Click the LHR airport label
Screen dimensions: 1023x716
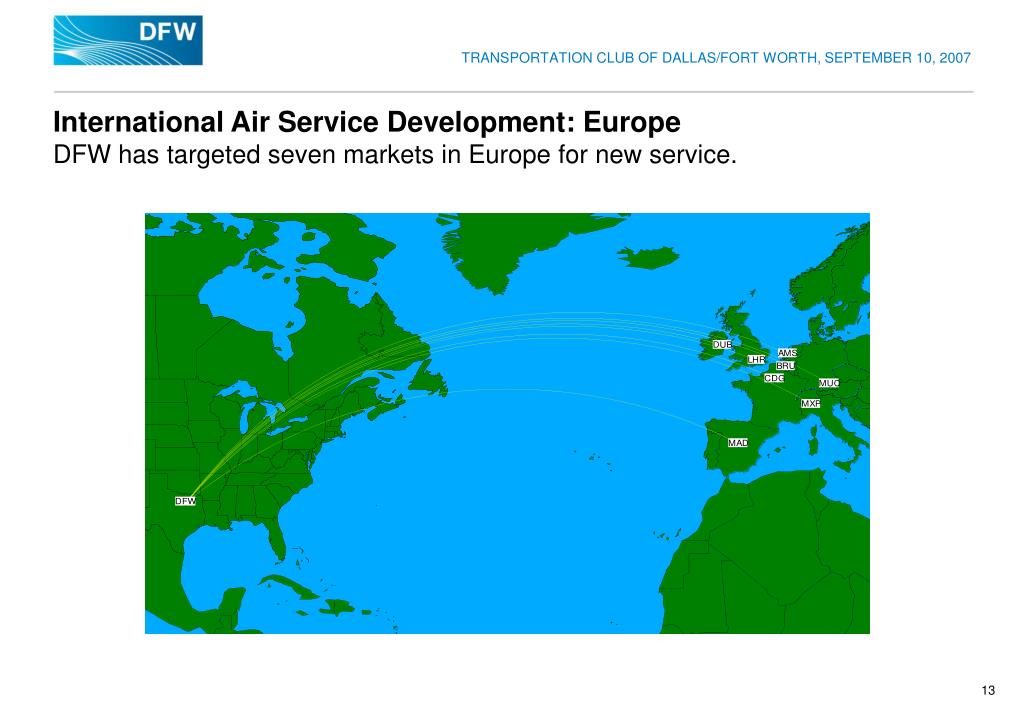coord(756,360)
